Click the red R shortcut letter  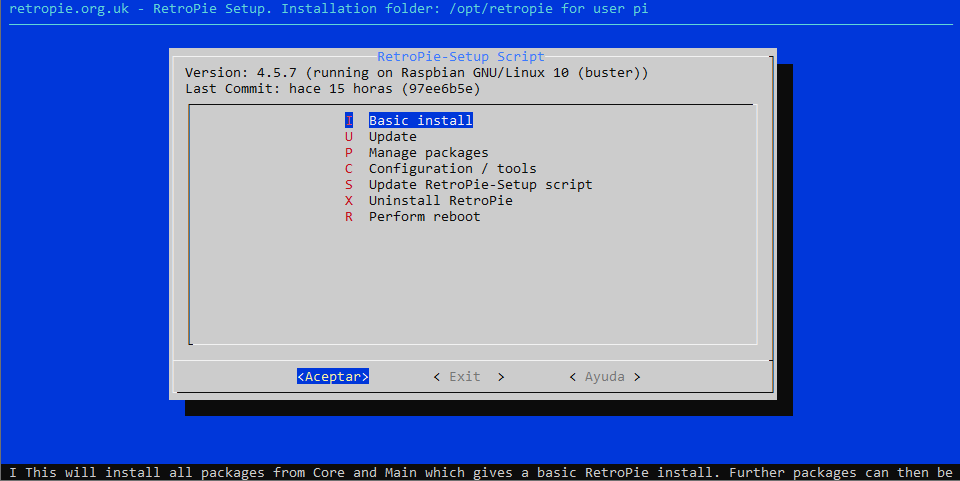coord(349,216)
